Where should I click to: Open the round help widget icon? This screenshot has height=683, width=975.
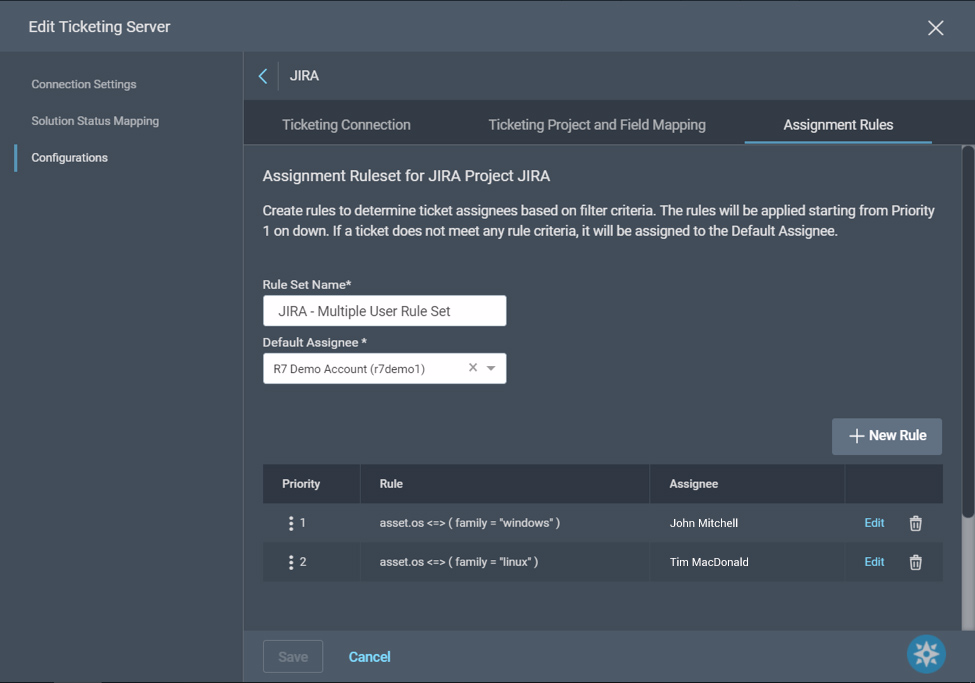click(926, 654)
